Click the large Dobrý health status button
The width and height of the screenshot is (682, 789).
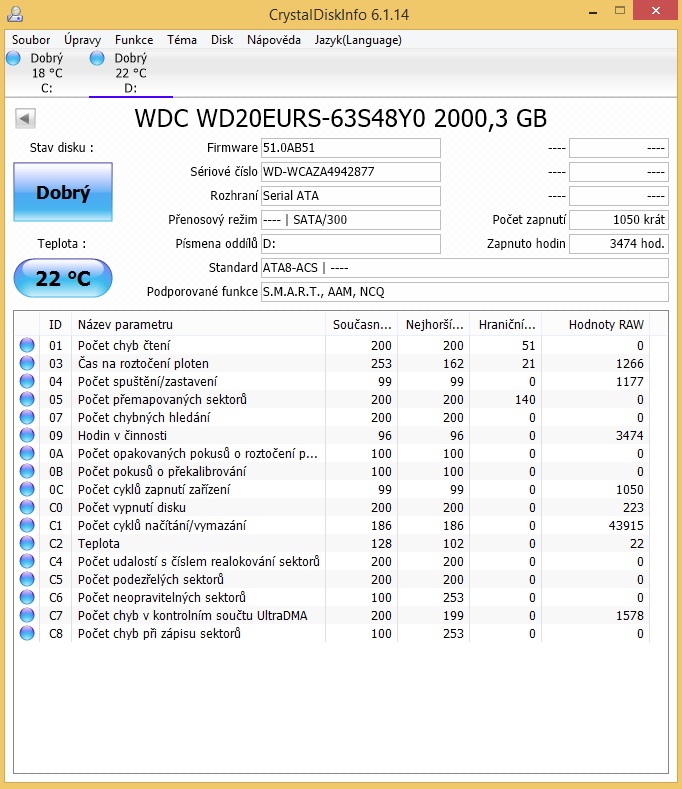[x=63, y=192]
